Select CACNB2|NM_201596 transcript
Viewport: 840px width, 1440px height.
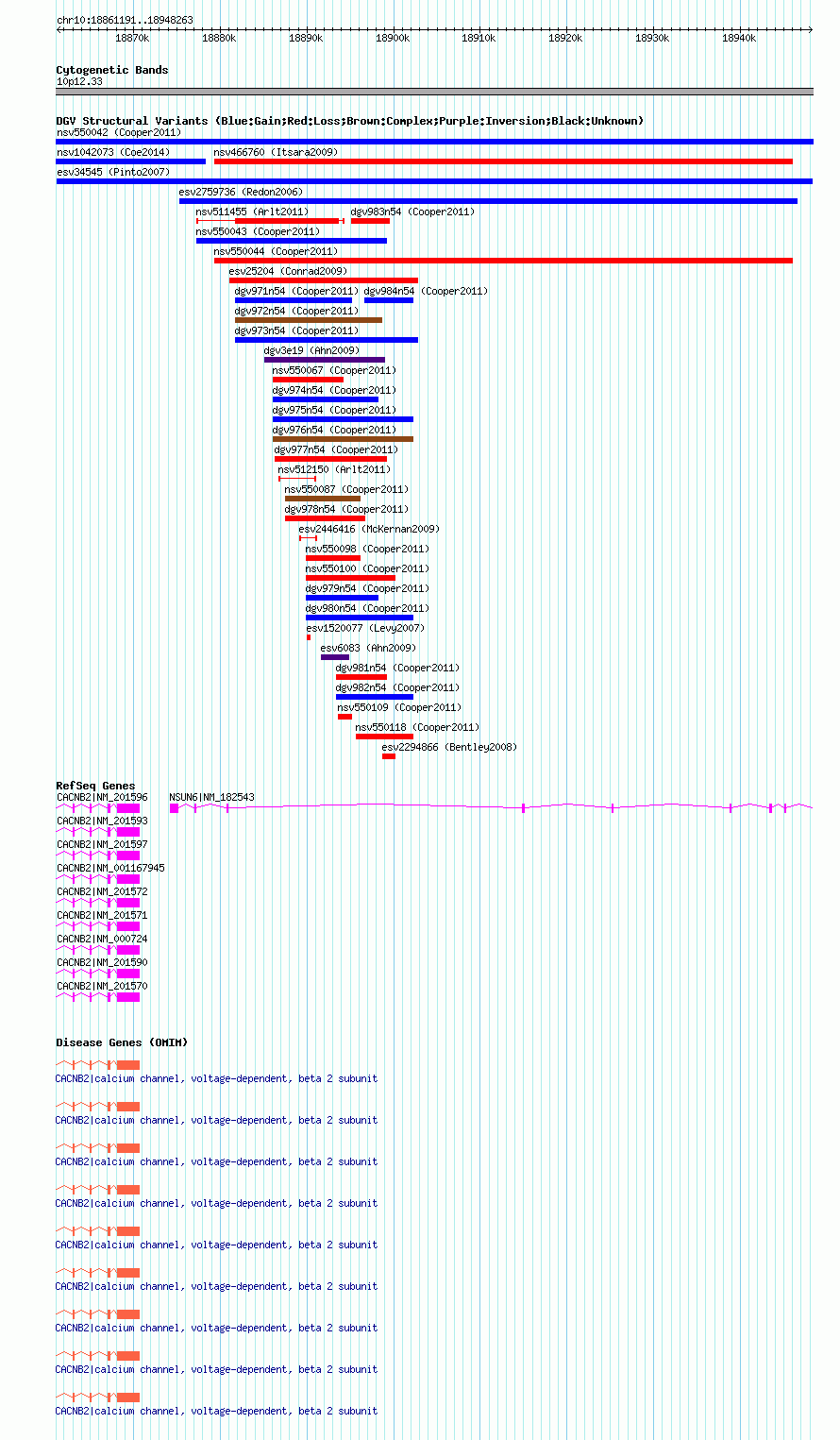point(98,808)
